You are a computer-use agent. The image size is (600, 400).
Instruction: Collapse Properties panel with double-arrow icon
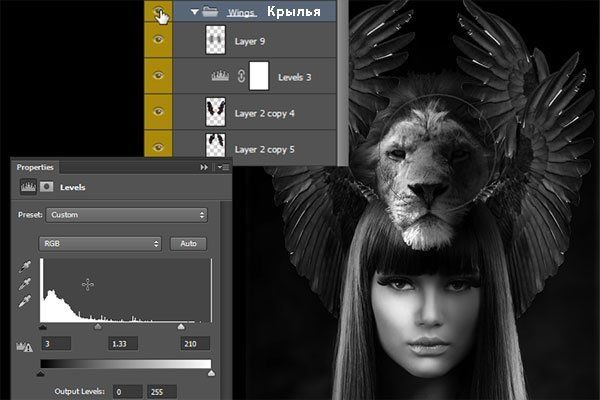click(204, 167)
